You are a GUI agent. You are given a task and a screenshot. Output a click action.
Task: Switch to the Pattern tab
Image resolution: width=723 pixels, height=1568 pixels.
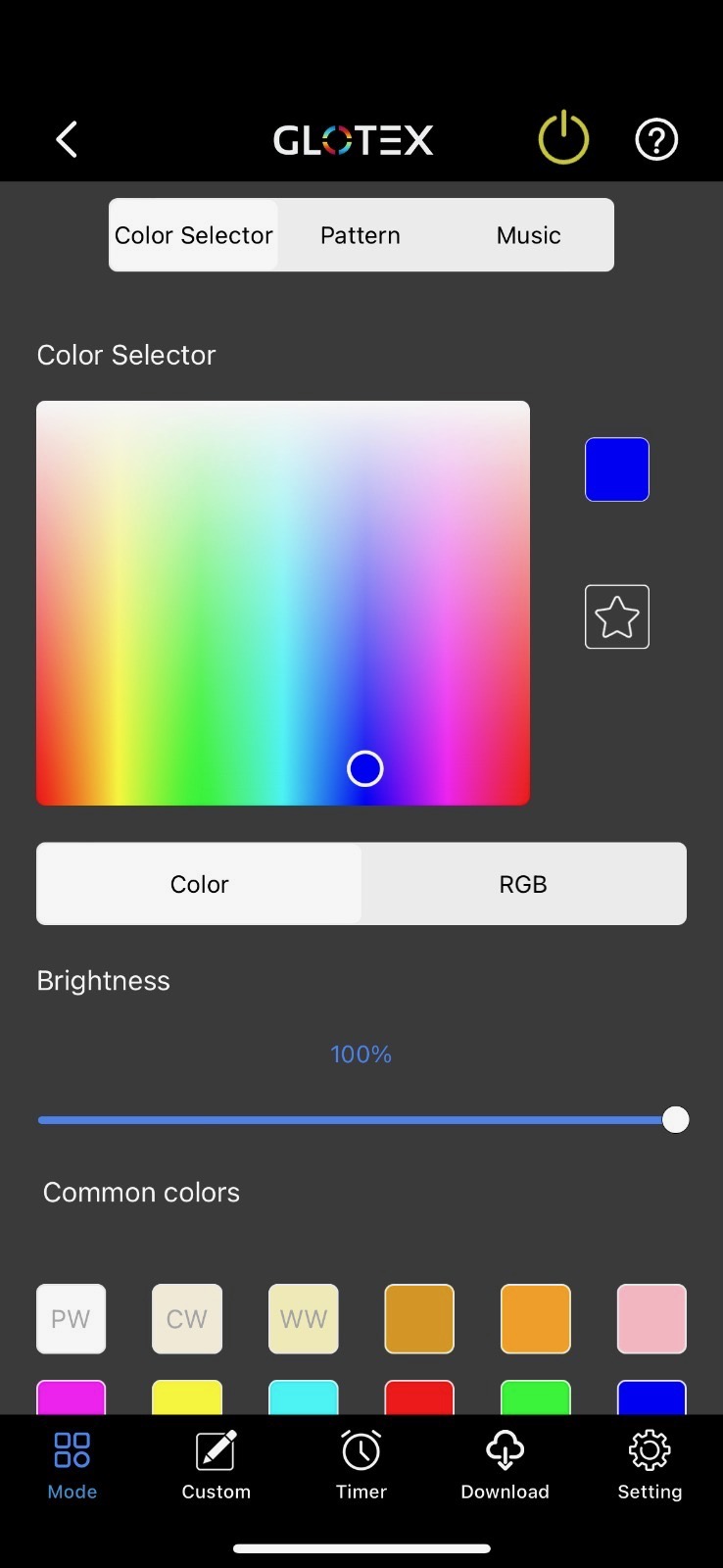tap(361, 235)
